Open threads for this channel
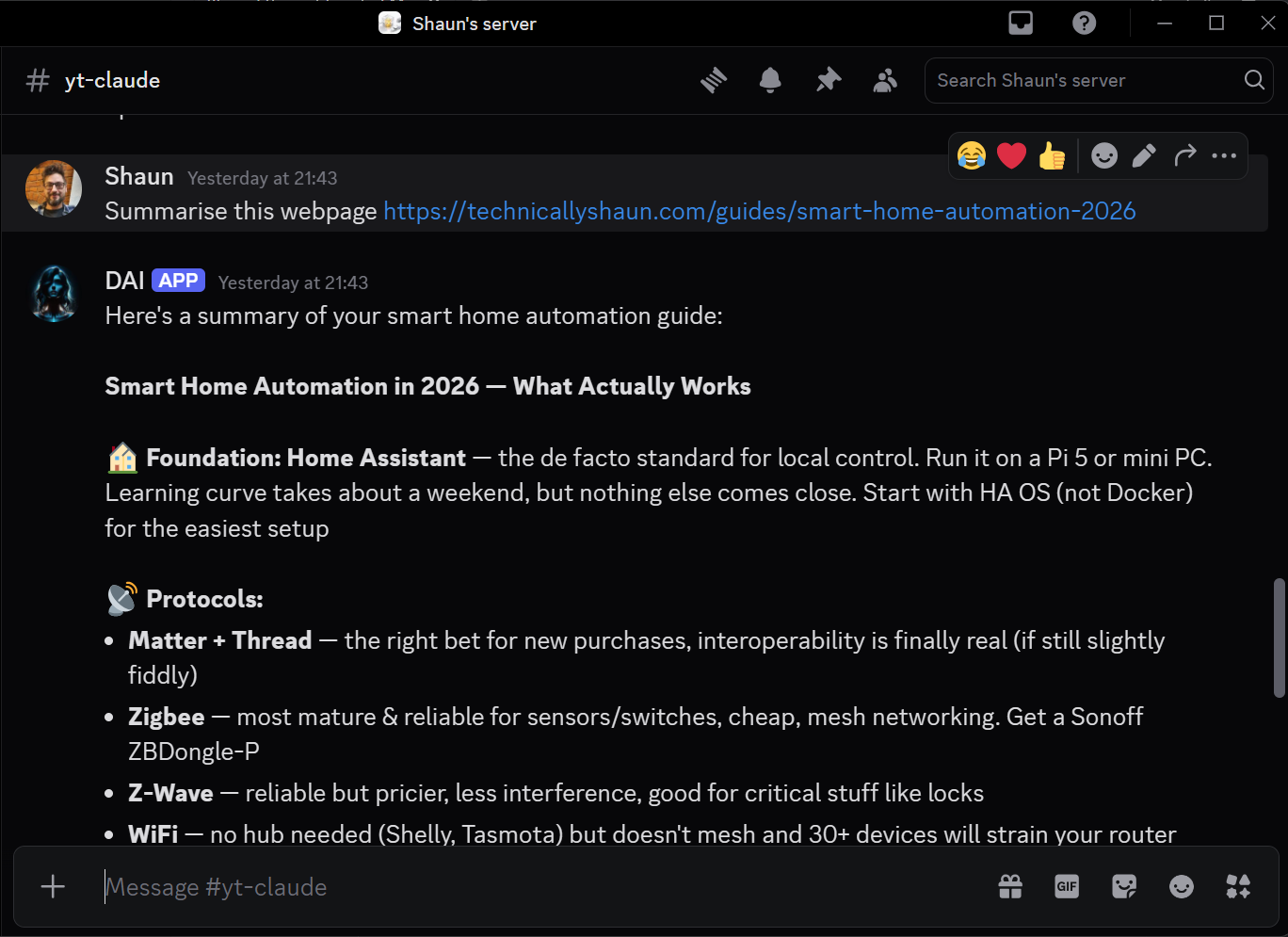 pos(714,80)
